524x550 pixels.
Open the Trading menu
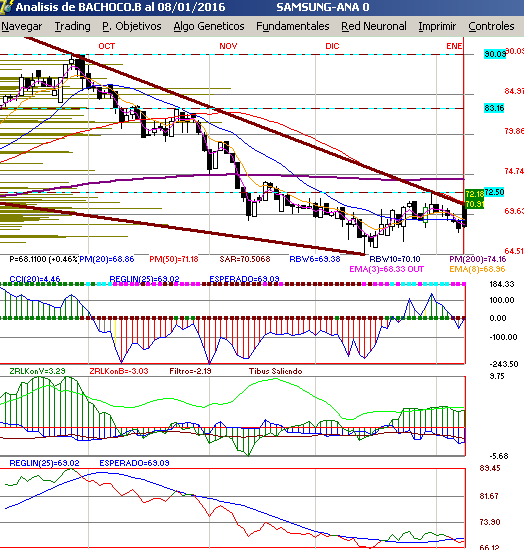(73, 26)
